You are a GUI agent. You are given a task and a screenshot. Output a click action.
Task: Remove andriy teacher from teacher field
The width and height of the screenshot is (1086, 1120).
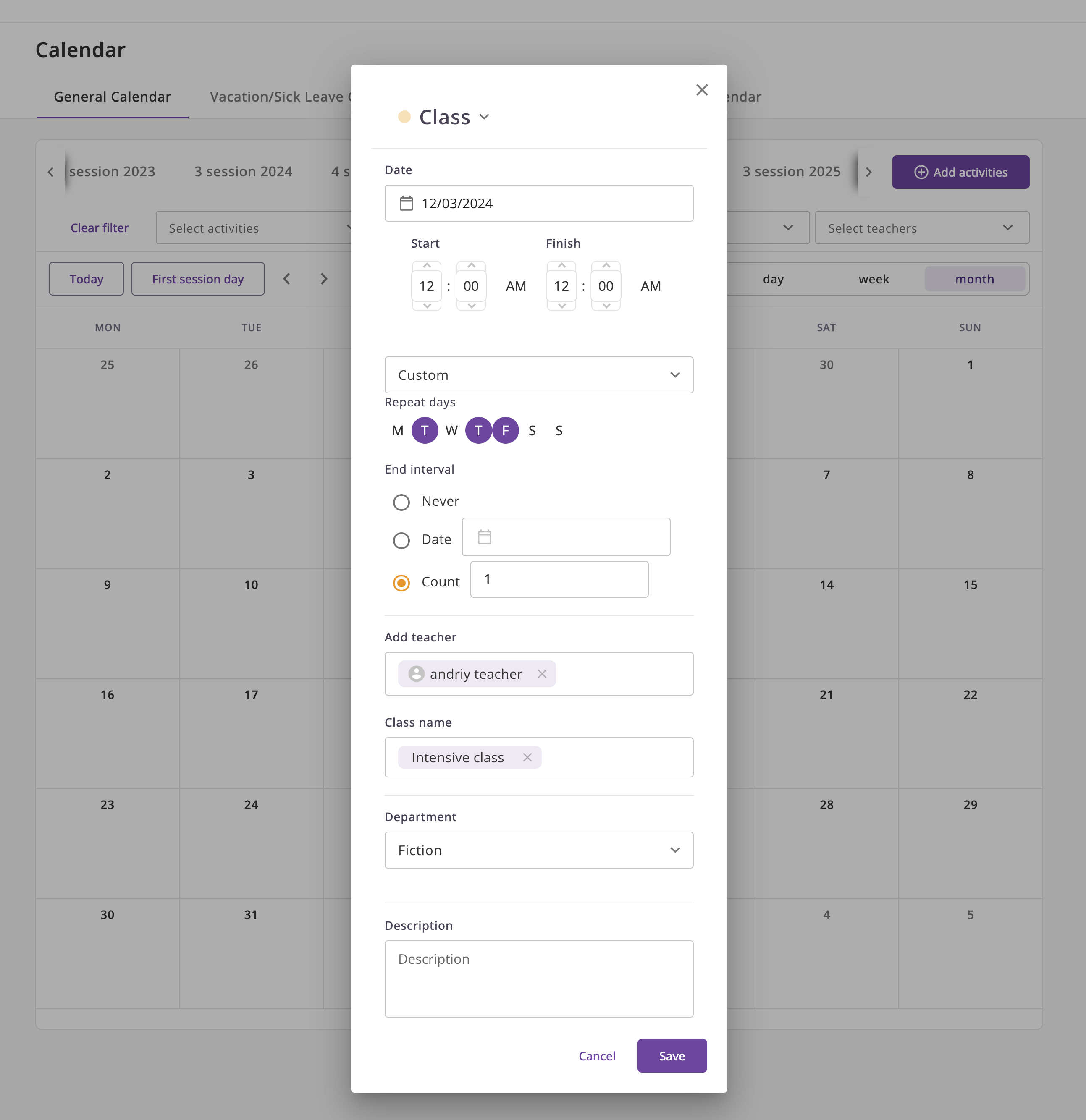tap(542, 674)
